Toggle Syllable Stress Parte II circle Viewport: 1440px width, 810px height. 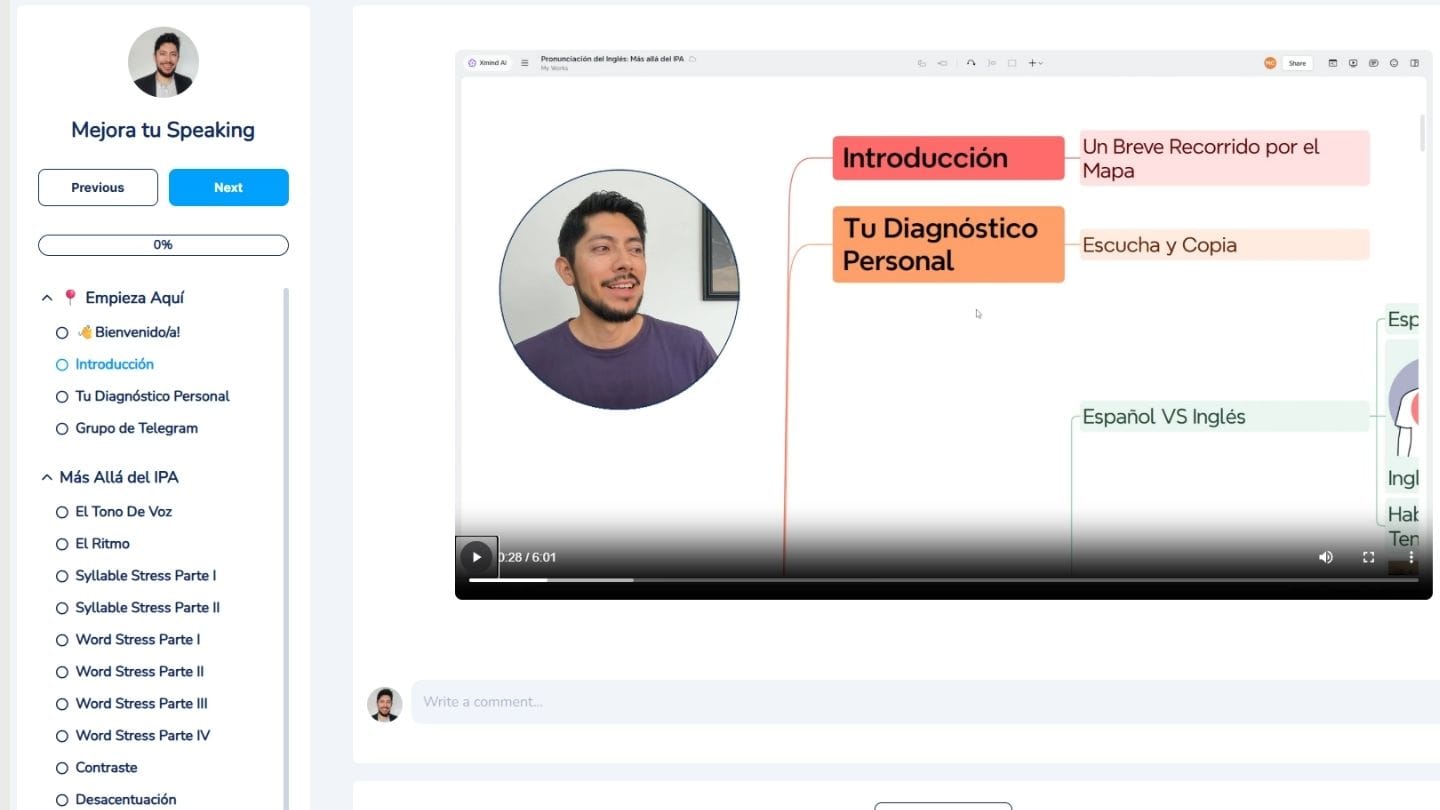tap(62, 608)
